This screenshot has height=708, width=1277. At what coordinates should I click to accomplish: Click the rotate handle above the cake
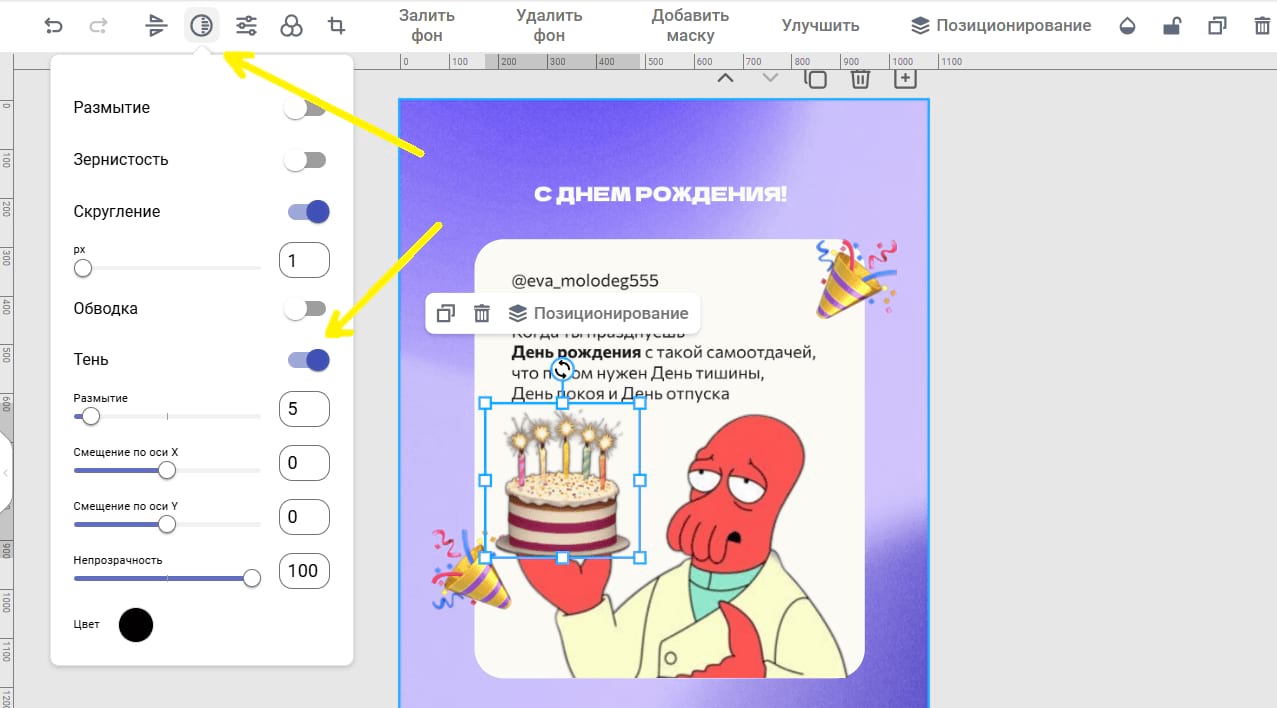pyautogui.click(x=562, y=369)
